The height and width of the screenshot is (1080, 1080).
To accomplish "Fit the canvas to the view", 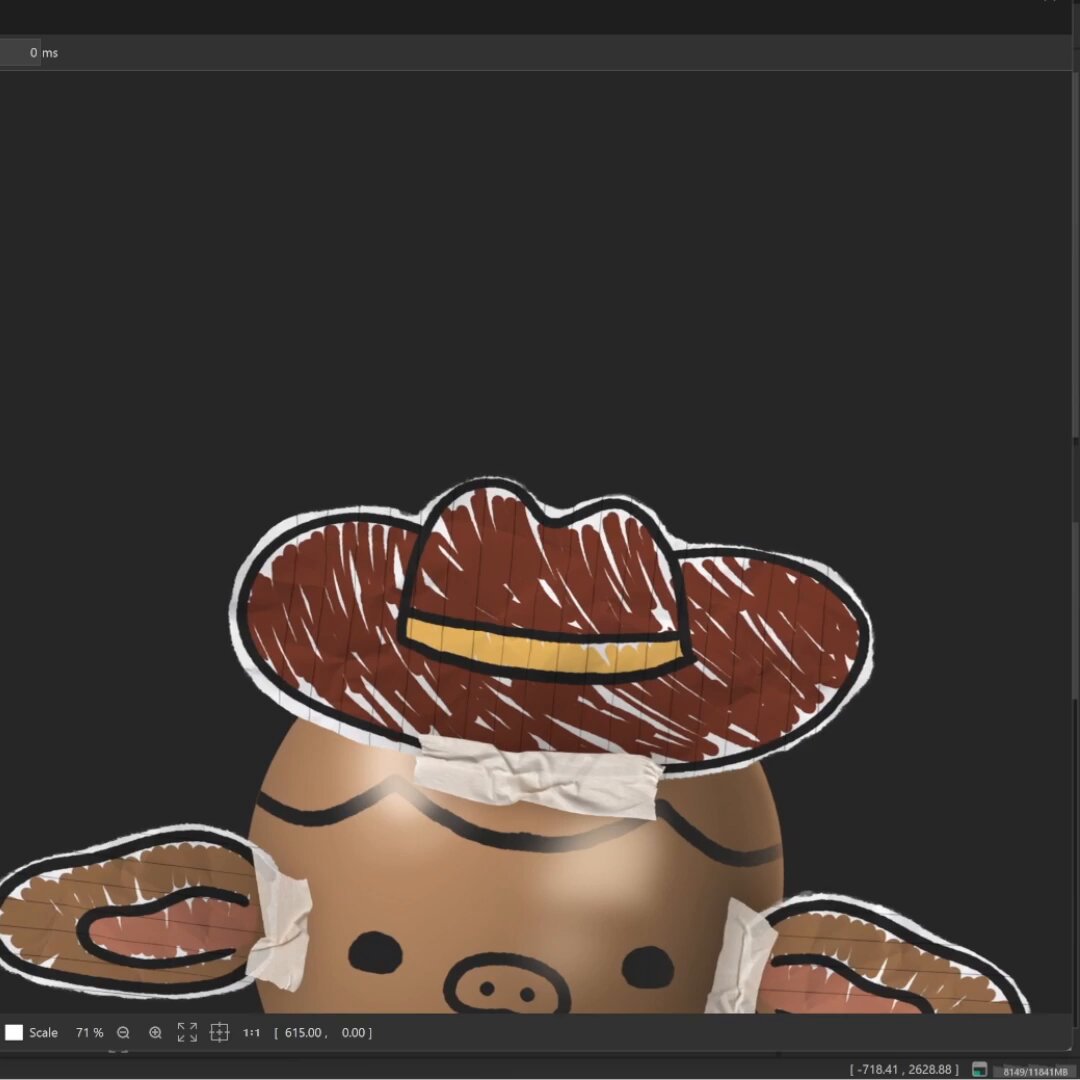I will [x=187, y=1032].
